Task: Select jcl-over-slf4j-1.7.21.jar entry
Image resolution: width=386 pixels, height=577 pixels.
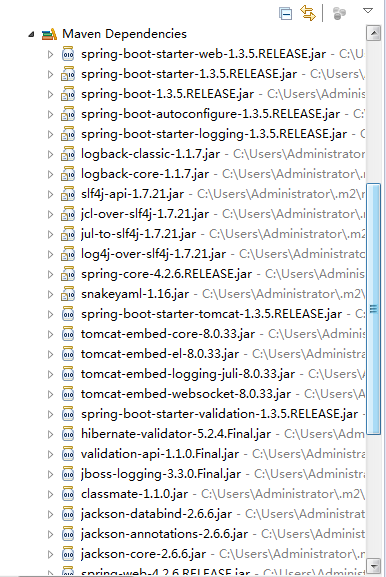Action: [x=145, y=214]
